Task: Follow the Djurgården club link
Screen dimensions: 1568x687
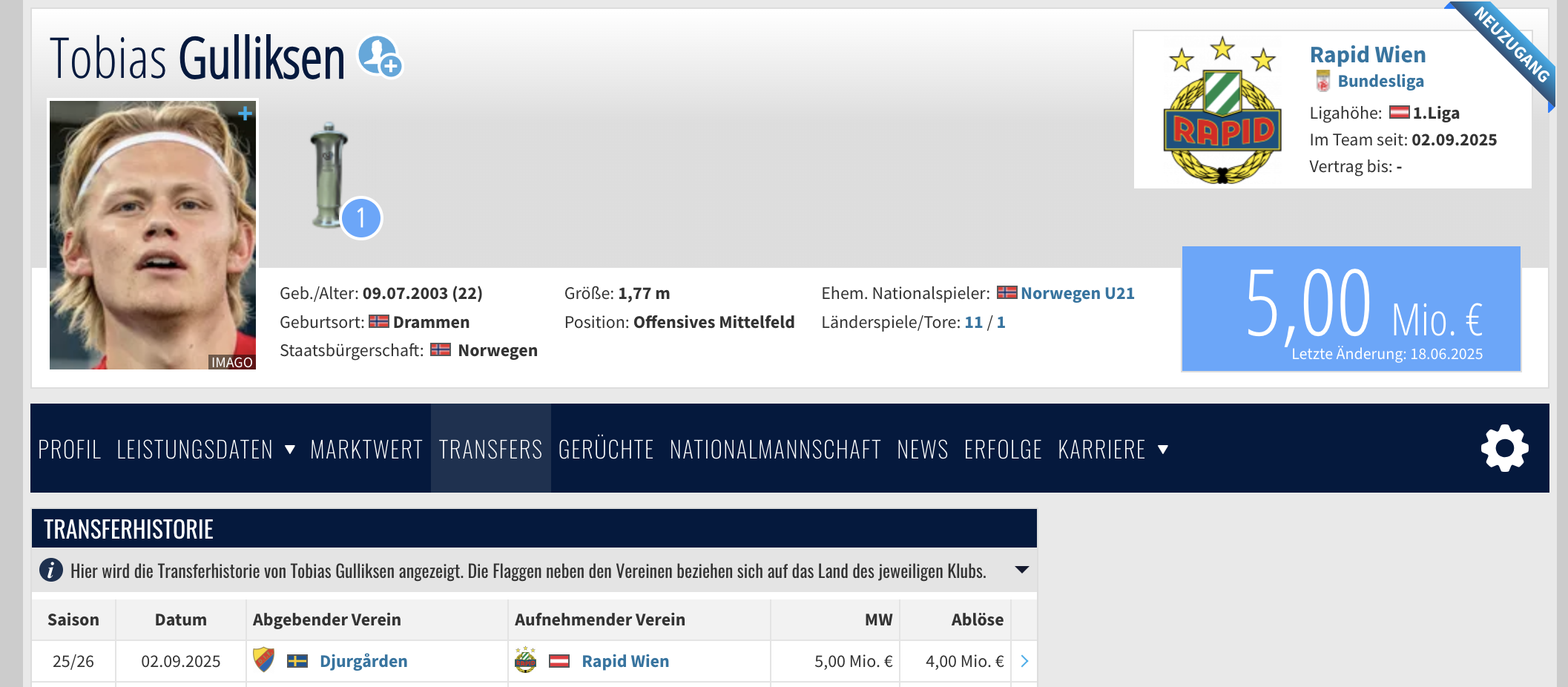Action: (363, 661)
